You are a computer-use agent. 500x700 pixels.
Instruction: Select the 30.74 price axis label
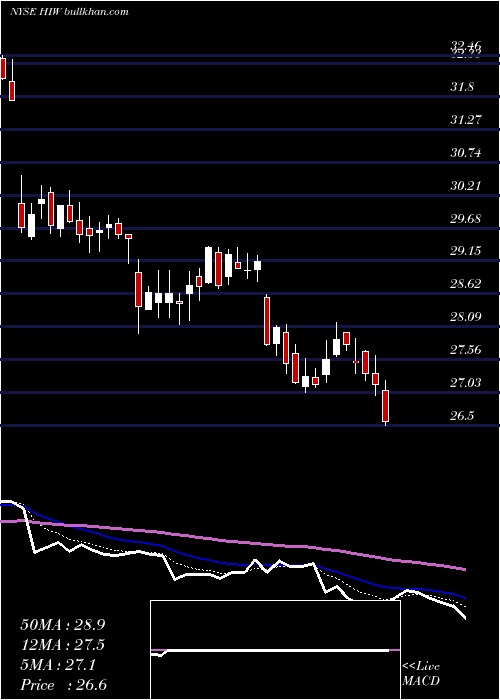466,153
